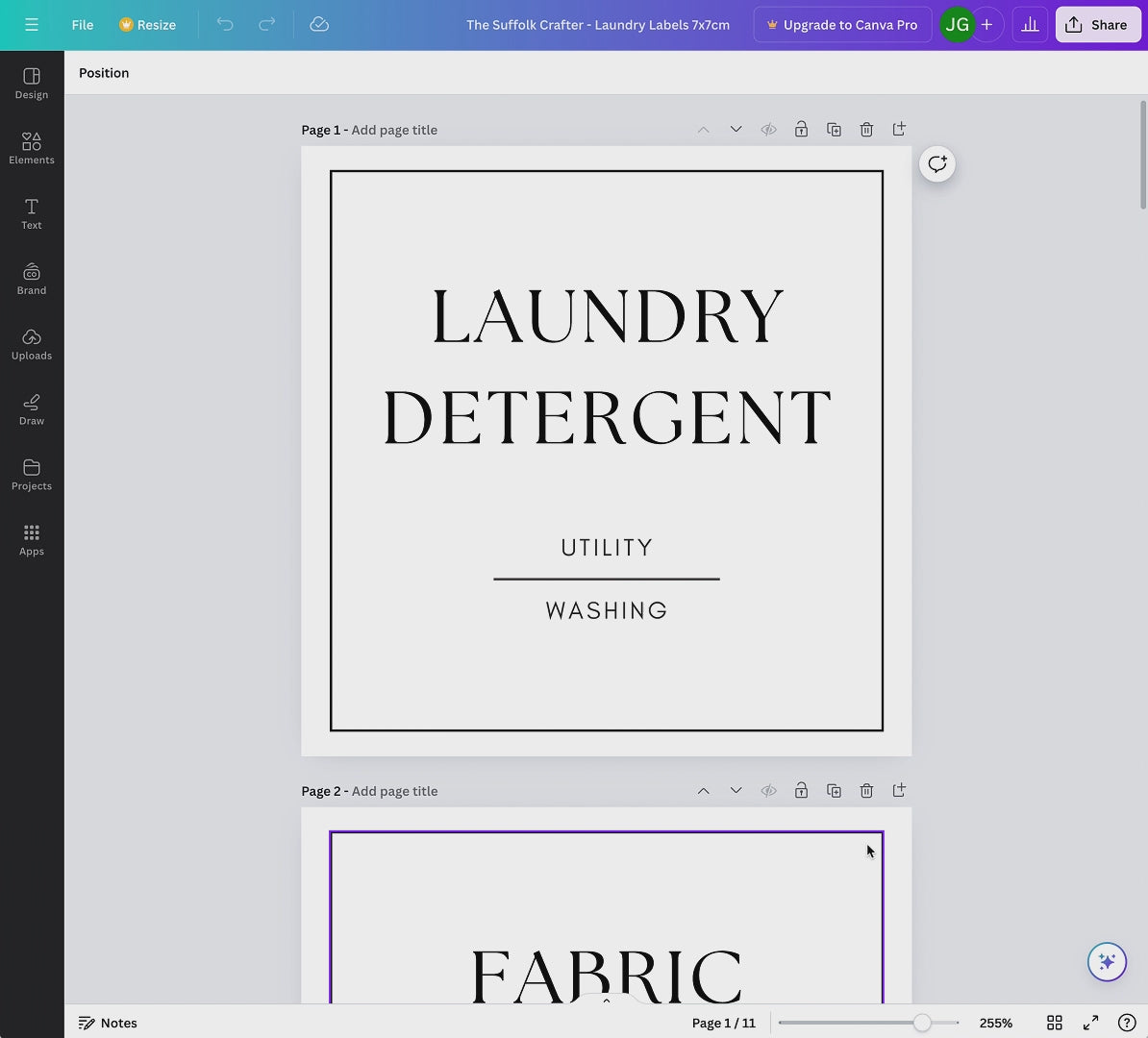Add a new page after Page 2
1148x1038 pixels.
pyautogui.click(x=899, y=791)
